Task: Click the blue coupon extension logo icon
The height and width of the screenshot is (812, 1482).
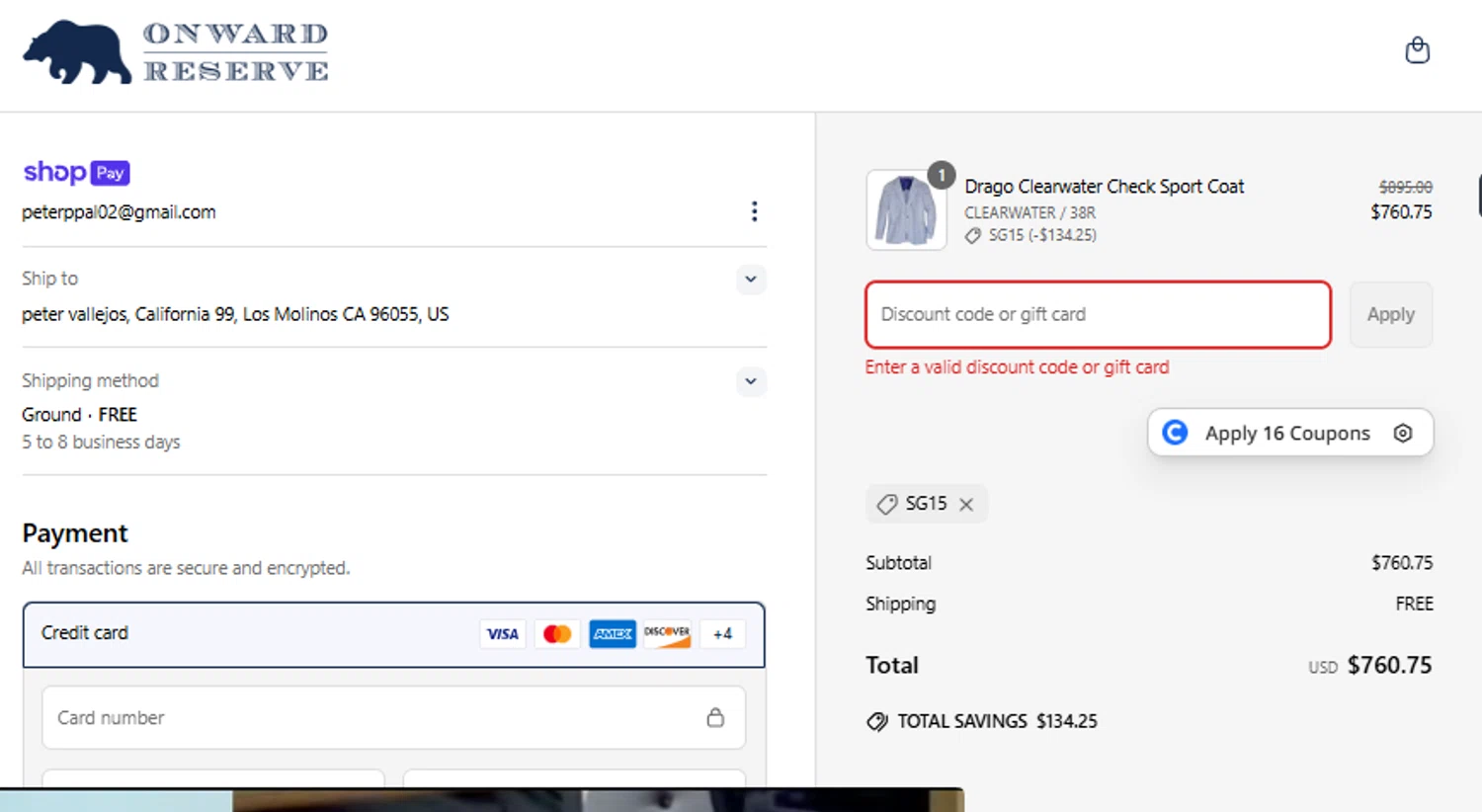Action: pos(1175,433)
